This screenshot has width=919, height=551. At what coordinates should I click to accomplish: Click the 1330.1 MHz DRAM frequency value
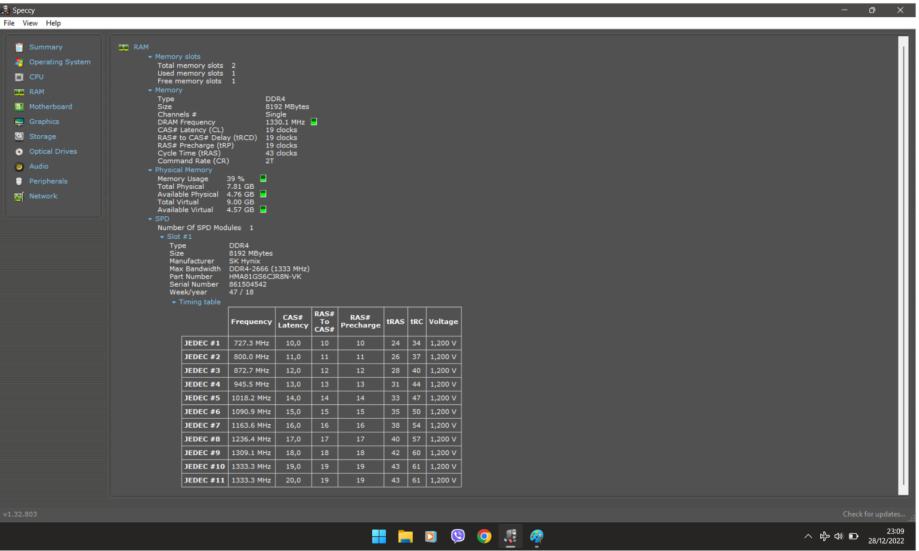point(285,122)
